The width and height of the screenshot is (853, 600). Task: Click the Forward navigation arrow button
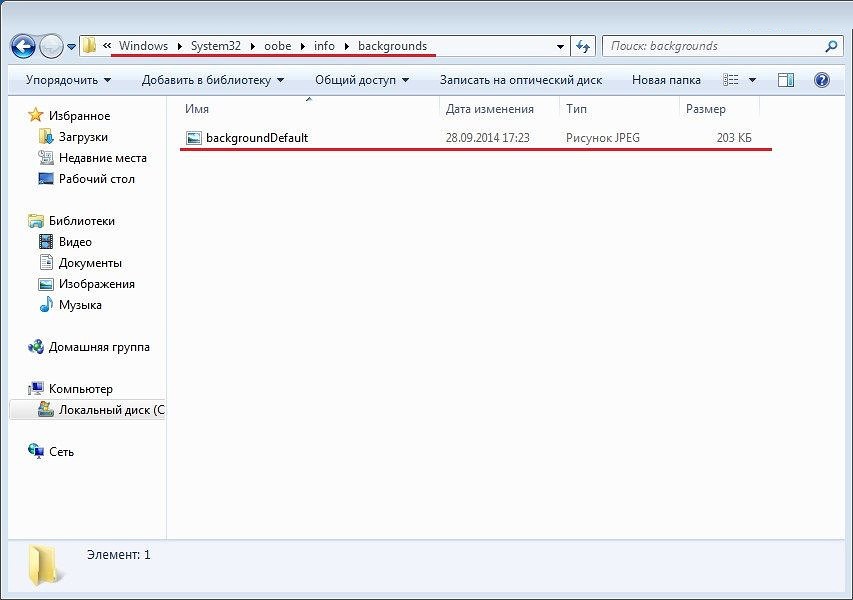[52, 47]
